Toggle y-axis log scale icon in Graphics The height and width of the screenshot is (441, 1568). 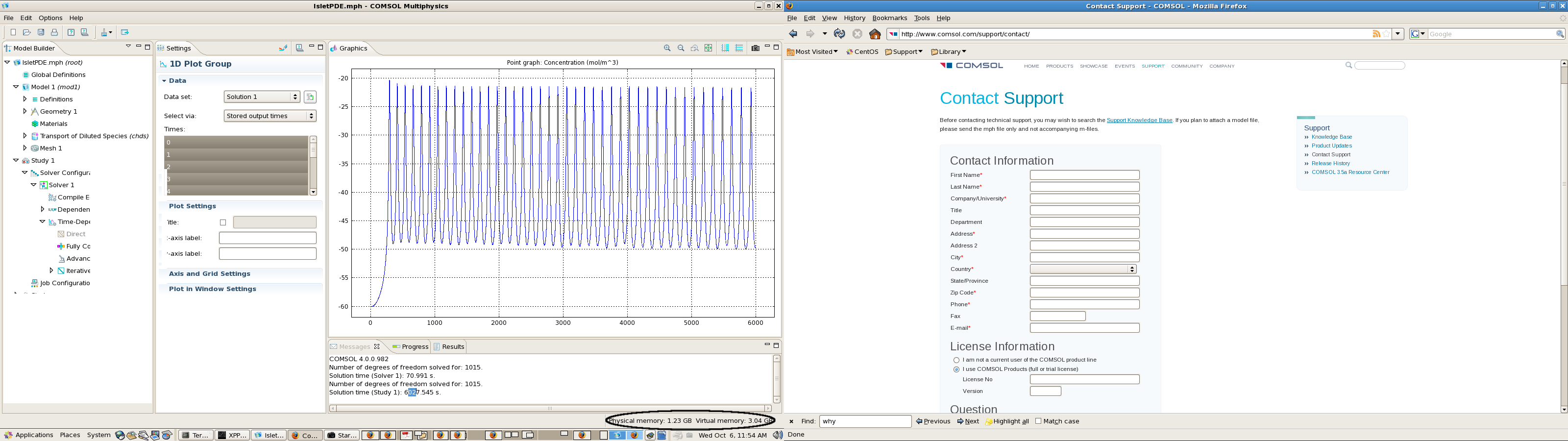tap(739, 48)
